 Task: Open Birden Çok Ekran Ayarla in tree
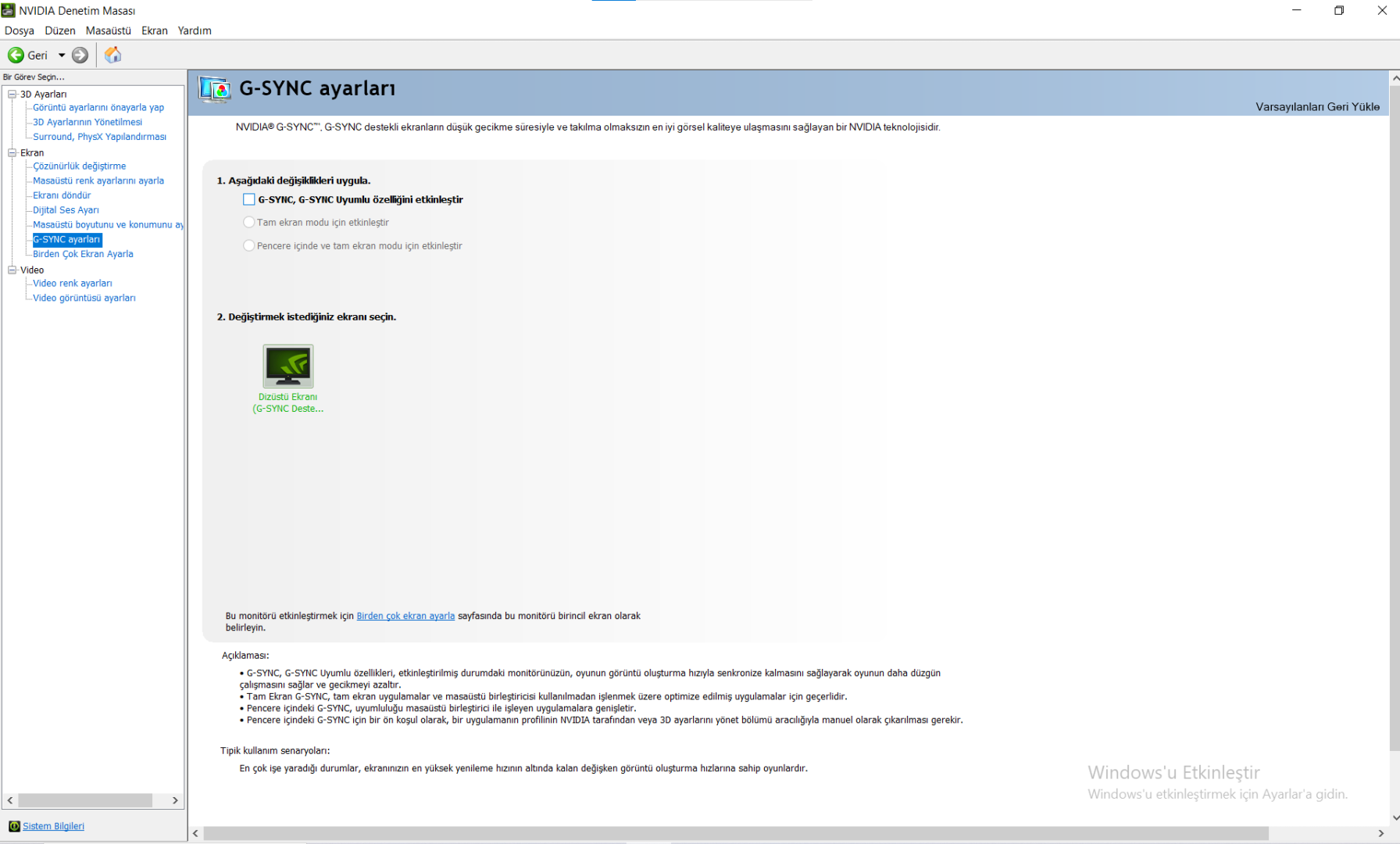[83, 254]
